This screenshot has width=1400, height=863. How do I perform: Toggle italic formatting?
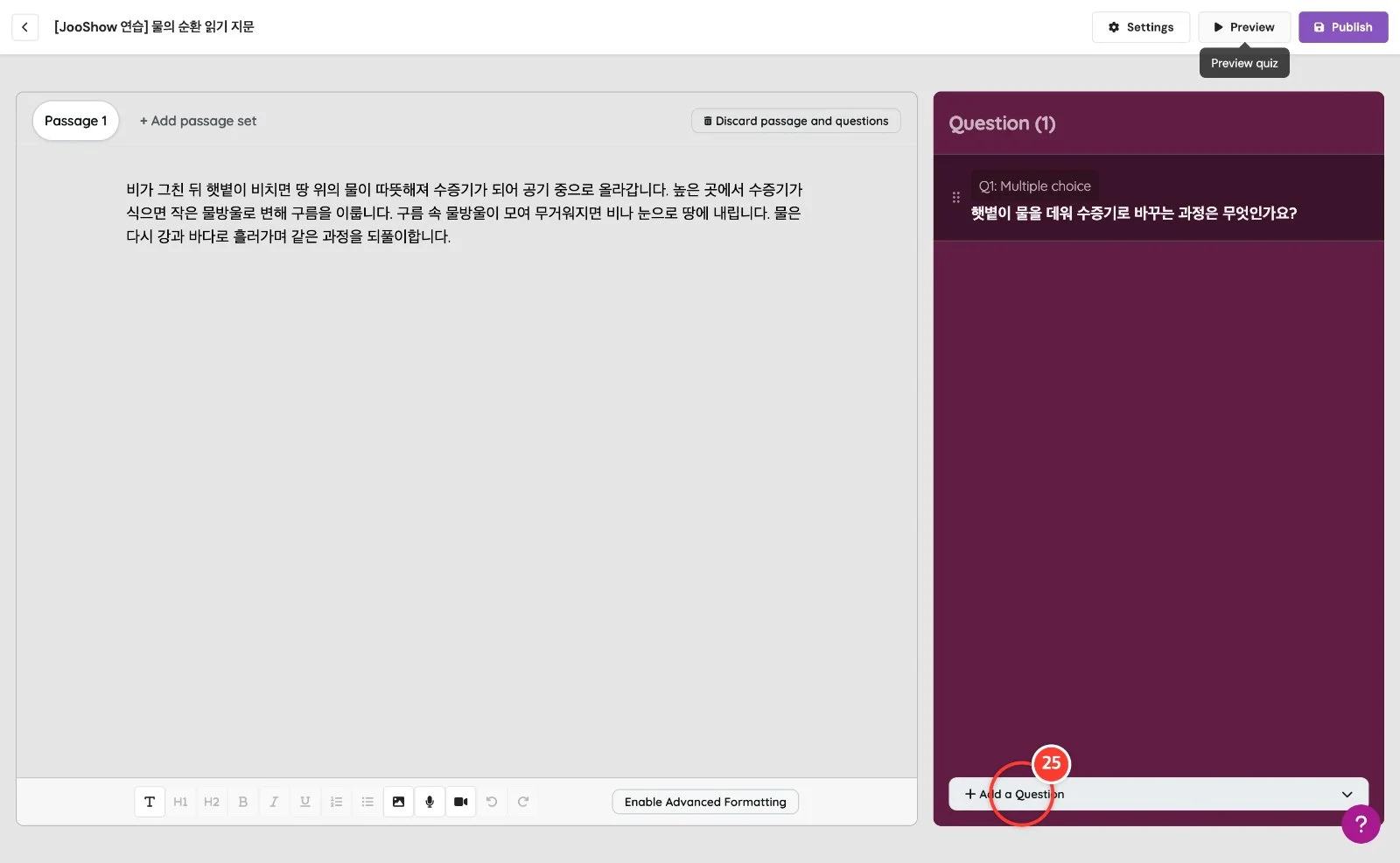point(274,802)
